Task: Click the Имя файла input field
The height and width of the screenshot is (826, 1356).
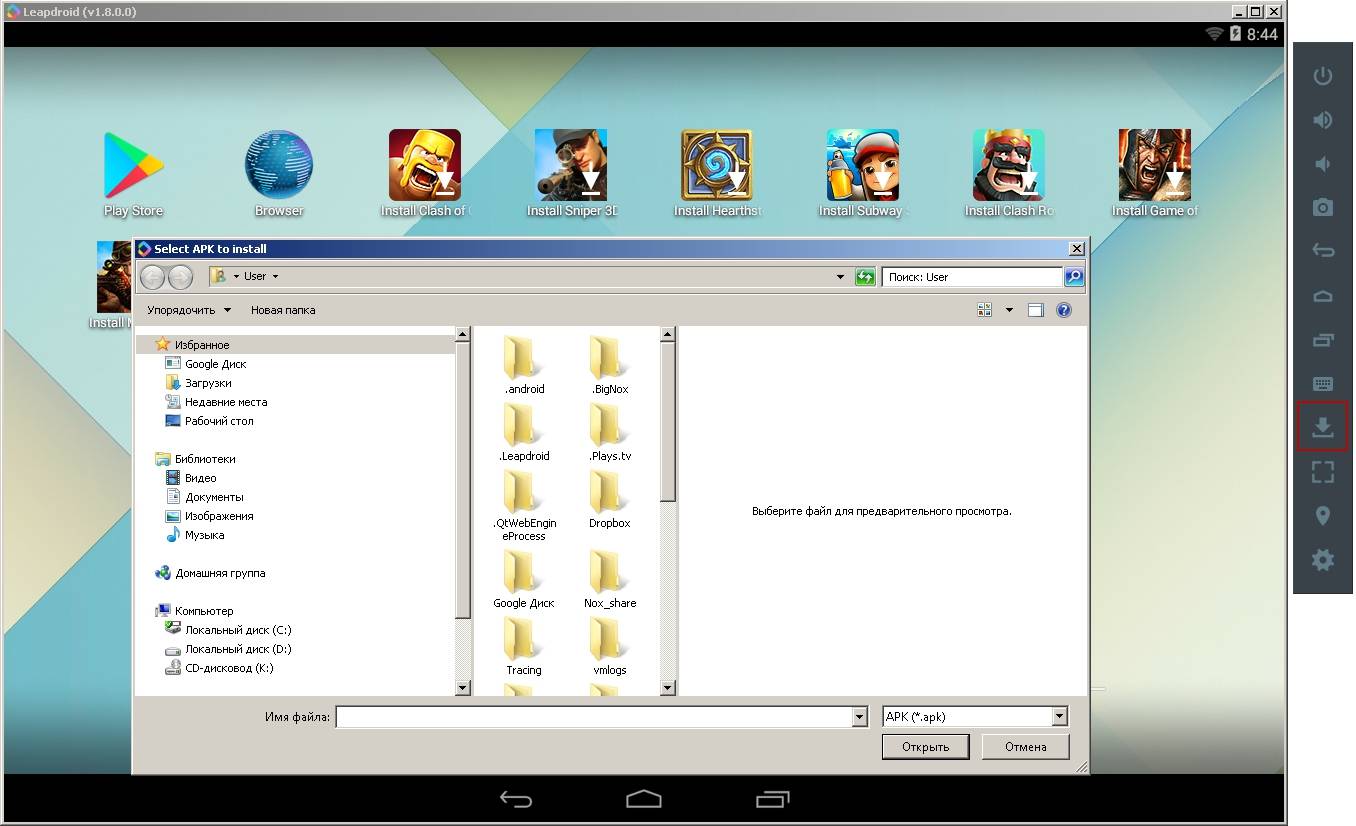Action: pos(594,717)
